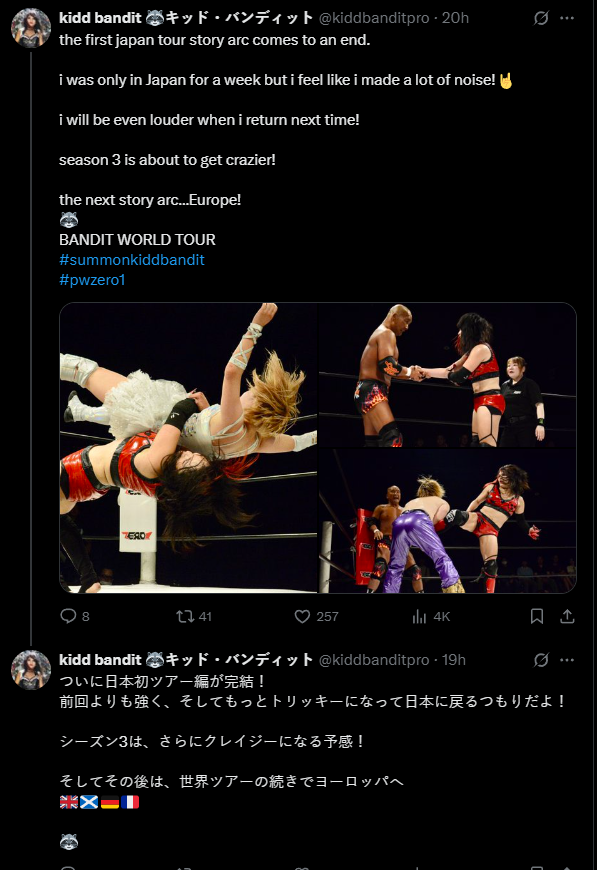The width and height of the screenshot is (597, 870).
Task: Open the large suplex photo
Action: tap(188, 448)
